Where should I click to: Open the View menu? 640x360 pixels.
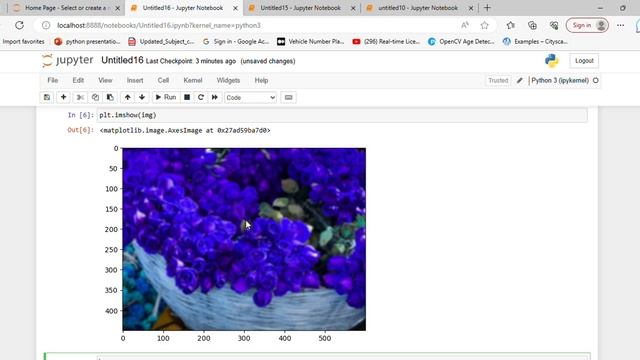[105, 80]
